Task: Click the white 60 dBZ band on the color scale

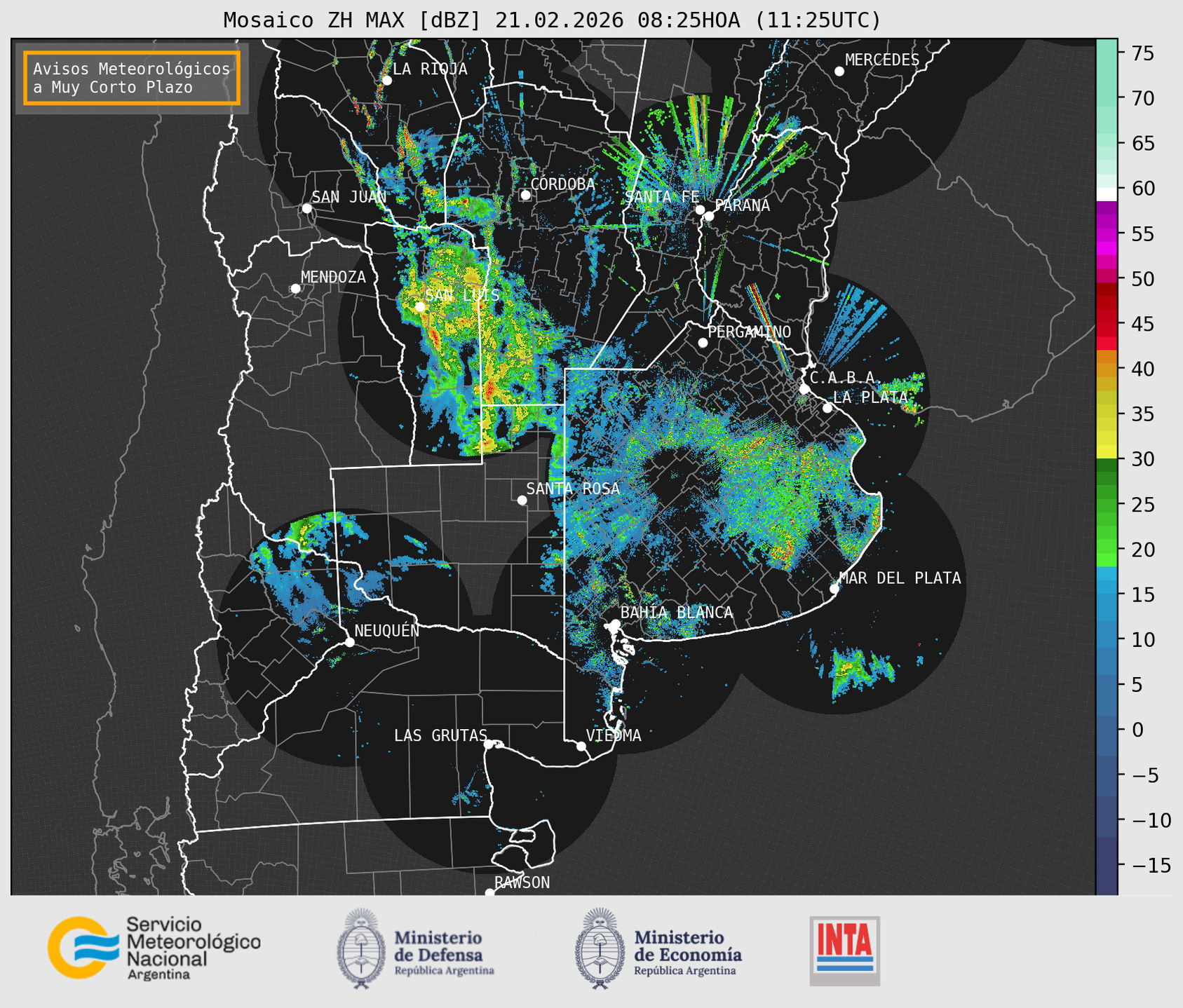Action: click(x=1107, y=193)
